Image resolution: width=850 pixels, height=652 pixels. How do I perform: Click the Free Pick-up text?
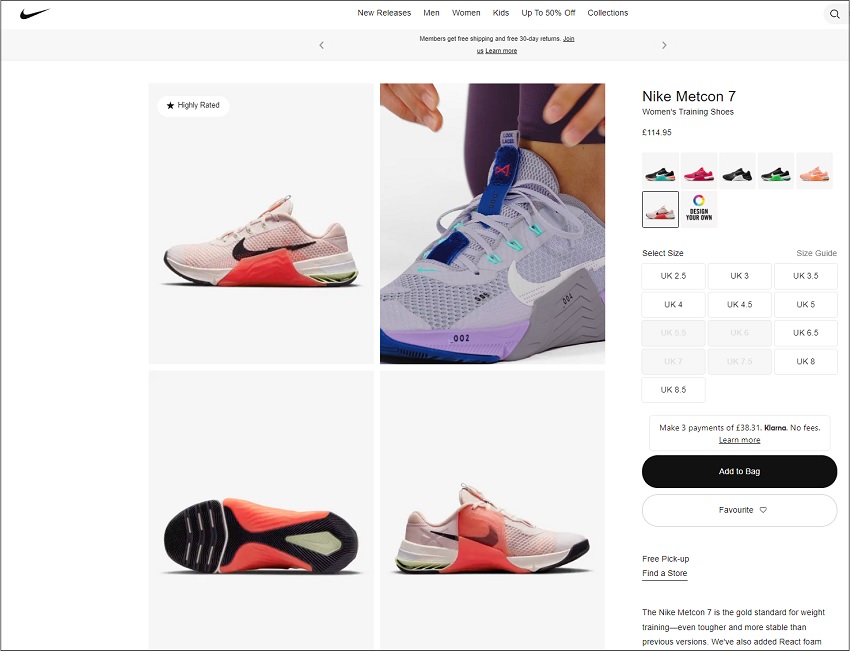[x=666, y=559]
